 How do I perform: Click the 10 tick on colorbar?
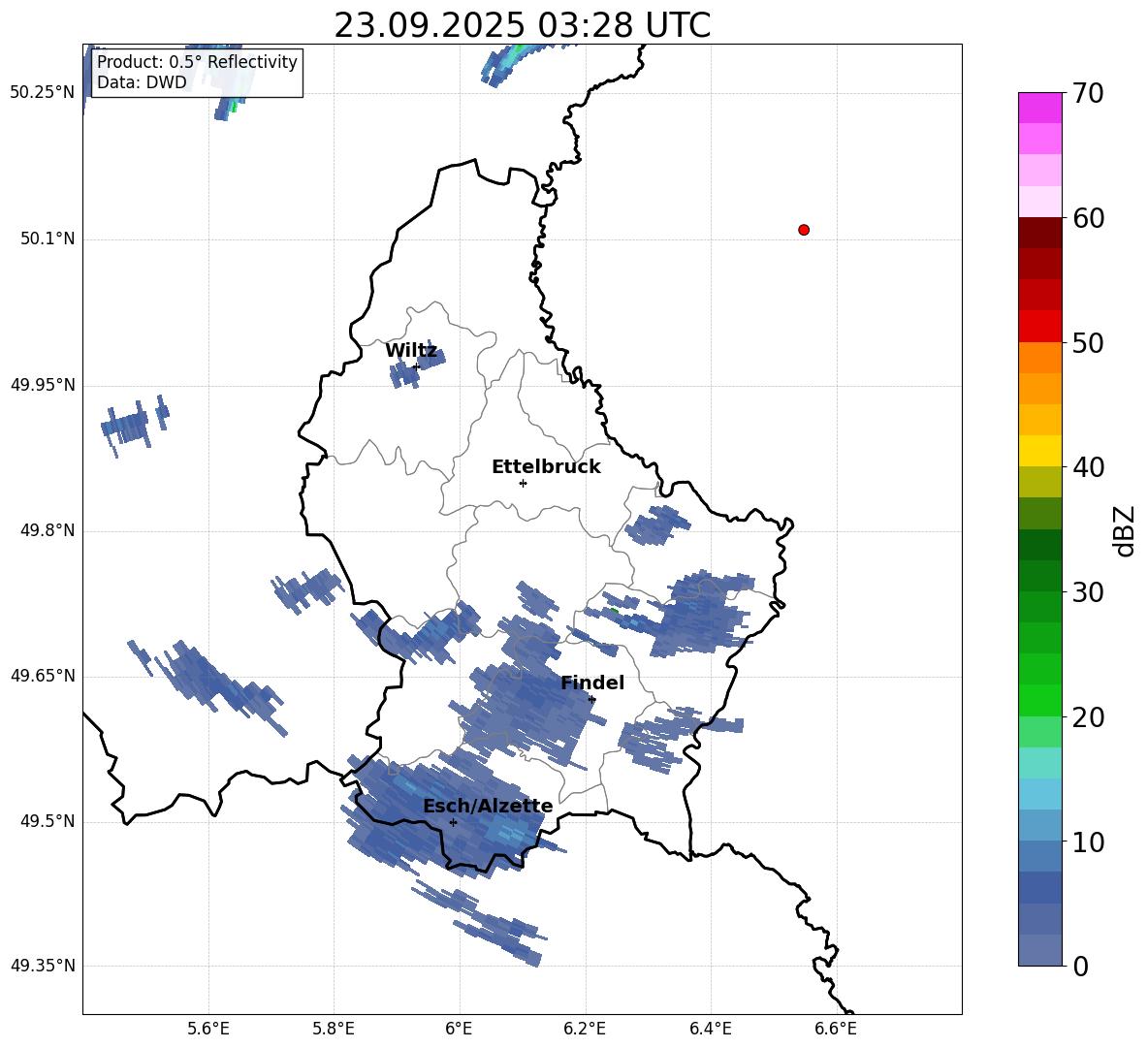coord(1089,842)
